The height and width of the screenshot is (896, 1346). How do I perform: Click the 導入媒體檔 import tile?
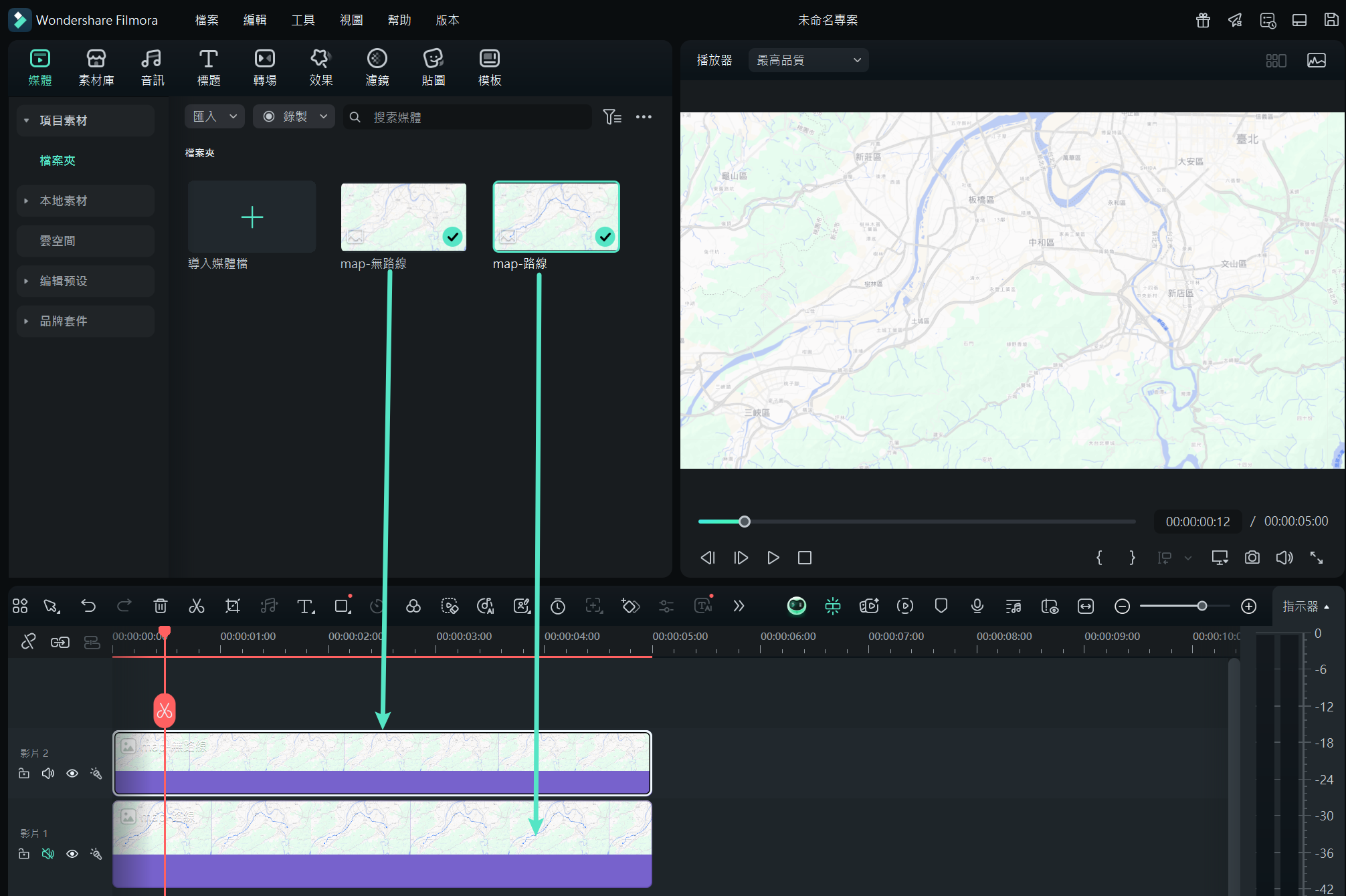click(x=252, y=217)
